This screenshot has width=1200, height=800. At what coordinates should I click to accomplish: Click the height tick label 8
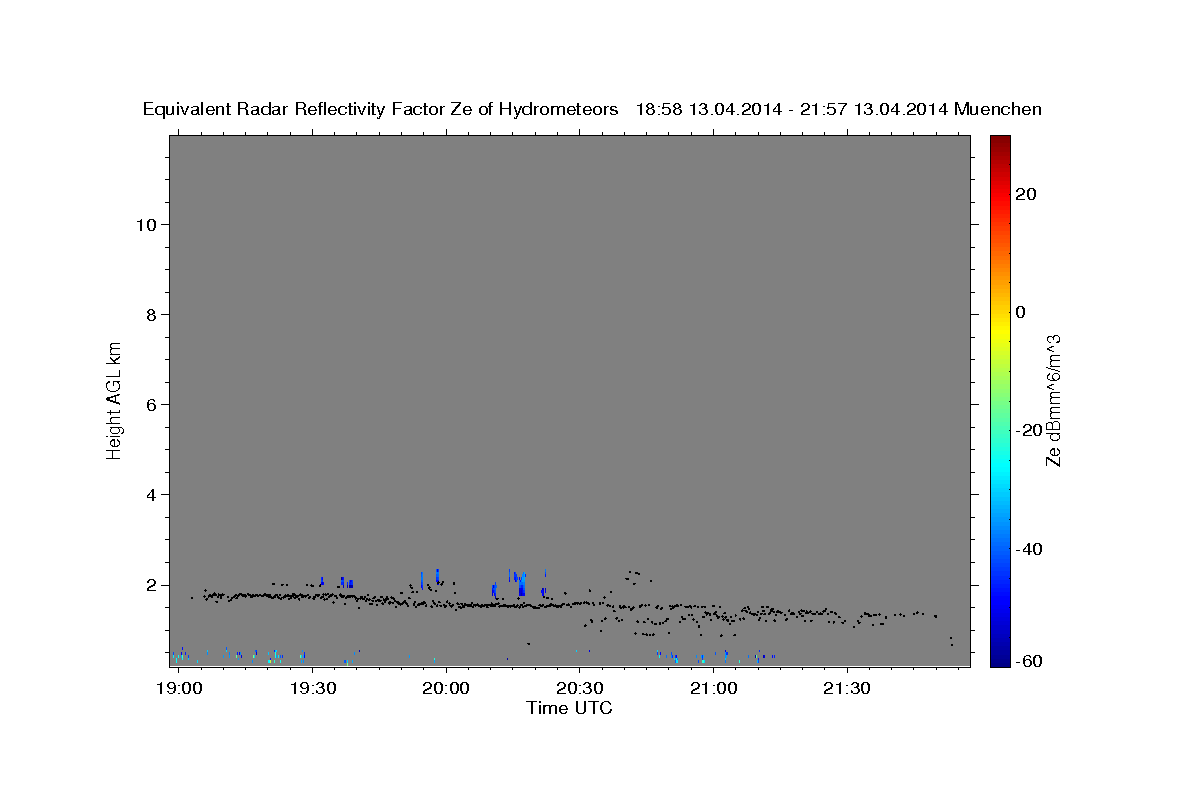click(151, 315)
